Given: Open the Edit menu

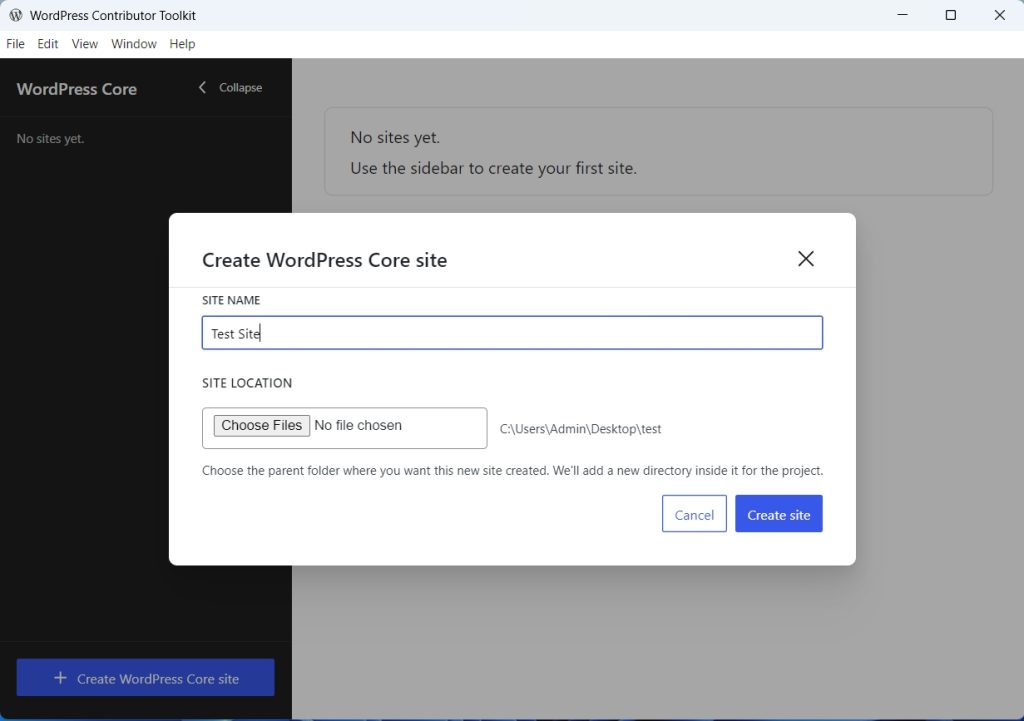Looking at the screenshot, I should tap(47, 43).
